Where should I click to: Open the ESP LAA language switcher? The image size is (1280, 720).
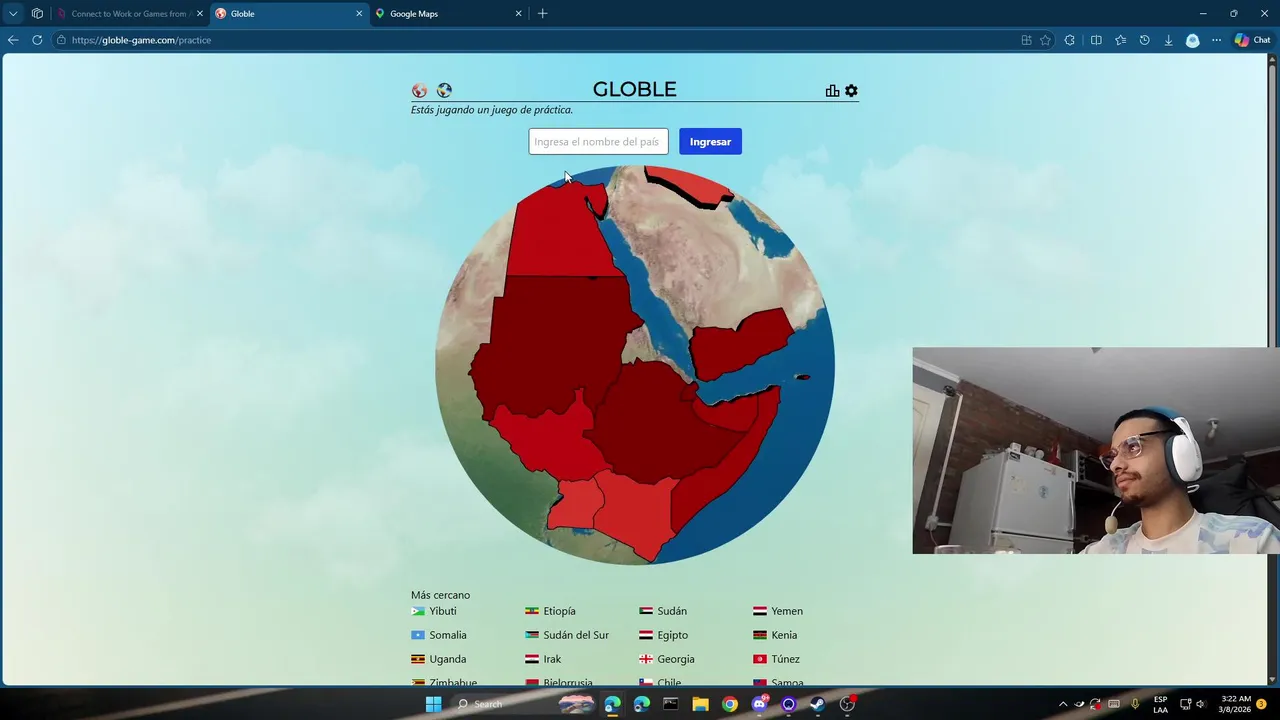1160,704
